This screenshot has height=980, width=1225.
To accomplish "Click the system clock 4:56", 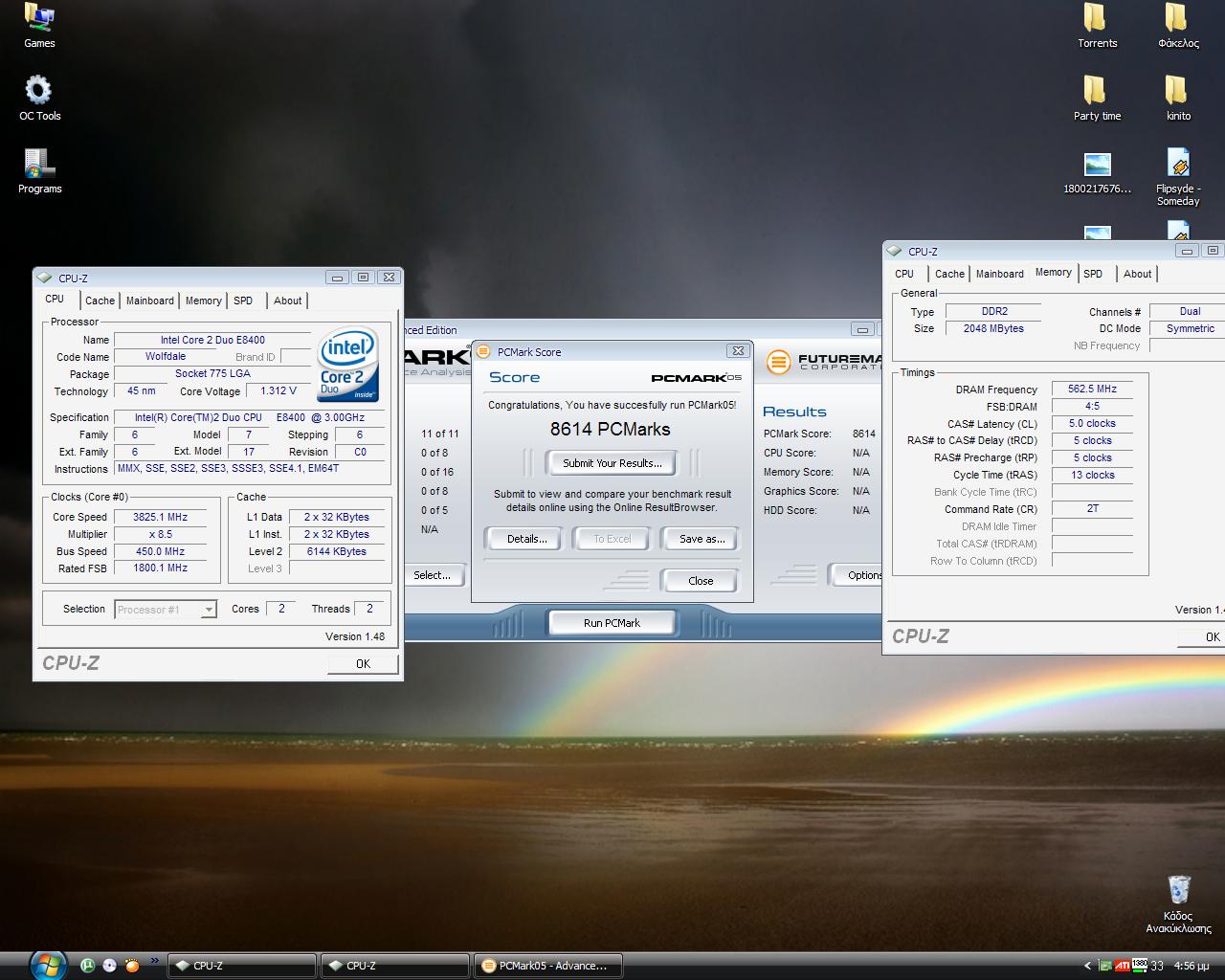I will coord(1192,966).
